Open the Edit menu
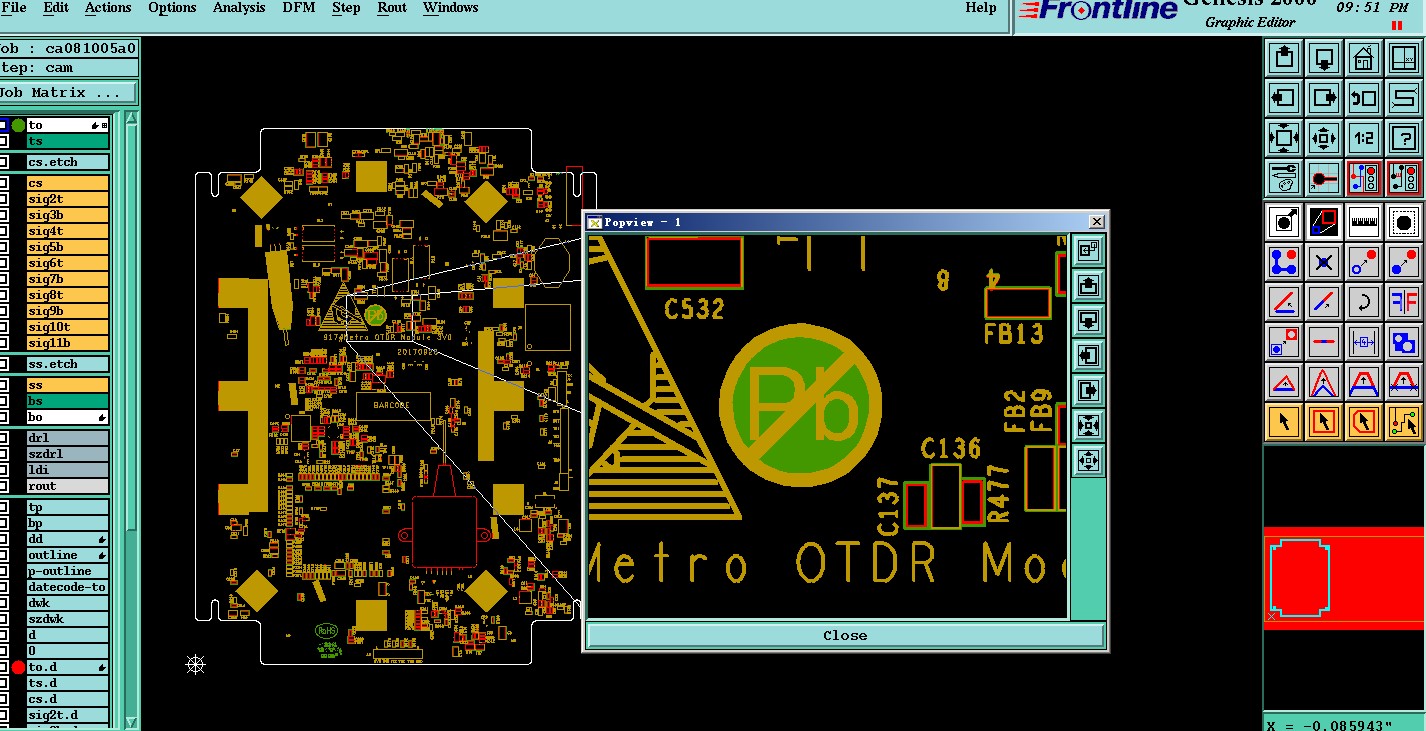 tap(56, 8)
